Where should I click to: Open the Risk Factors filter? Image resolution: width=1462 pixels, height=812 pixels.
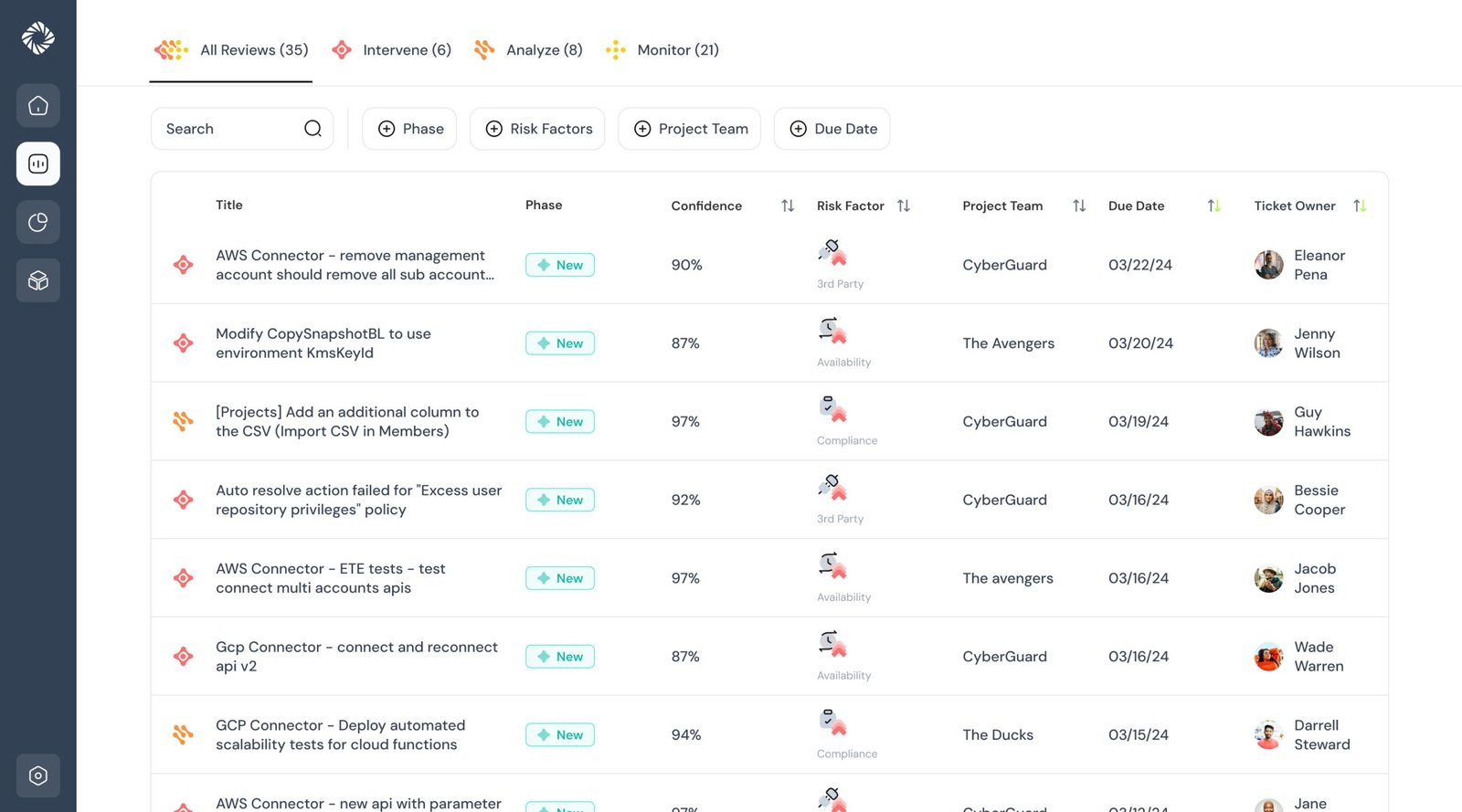pos(537,129)
